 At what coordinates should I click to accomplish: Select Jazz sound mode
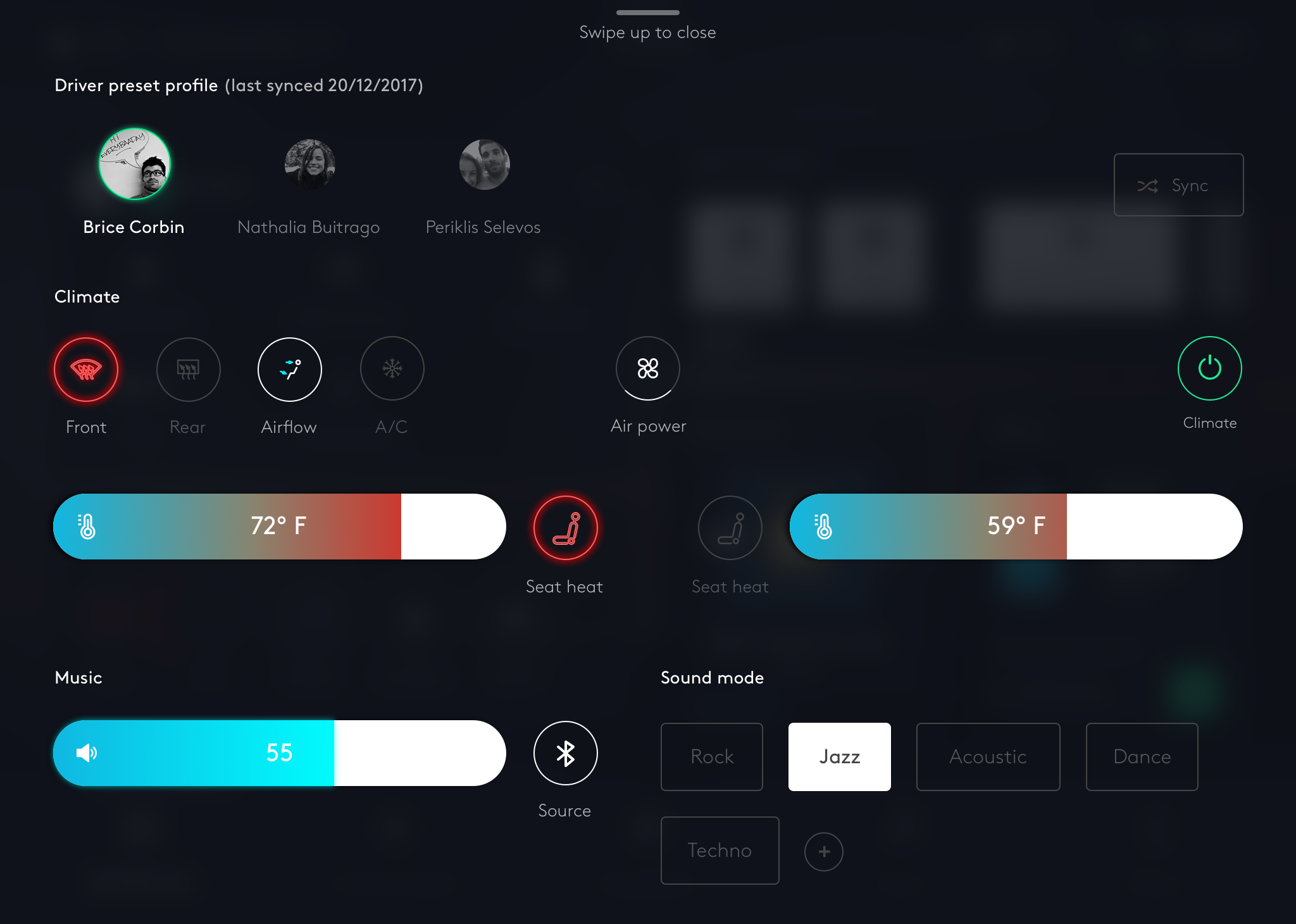839,757
